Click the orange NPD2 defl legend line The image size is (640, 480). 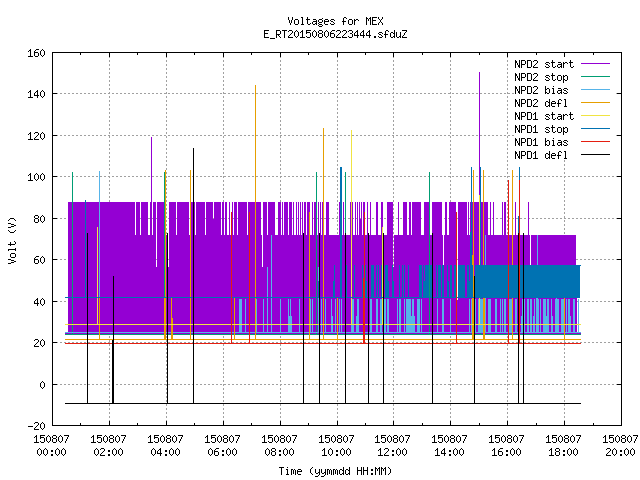click(x=595, y=103)
